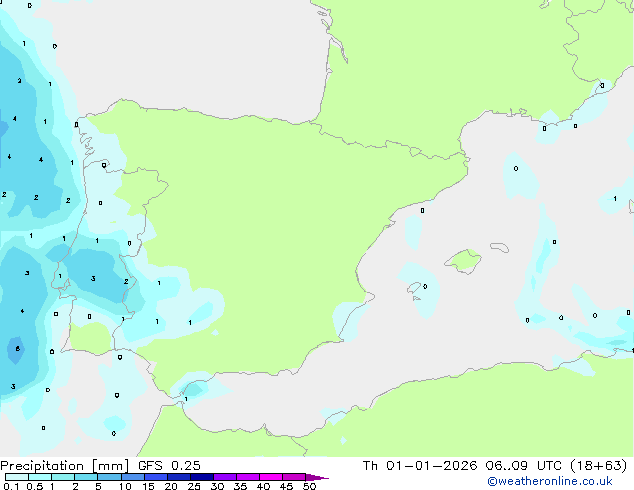This screenshot has height=490, width=634.
Task: Click the 0.1–0.5 mm palest legend swatch
Action: point(17,477)
